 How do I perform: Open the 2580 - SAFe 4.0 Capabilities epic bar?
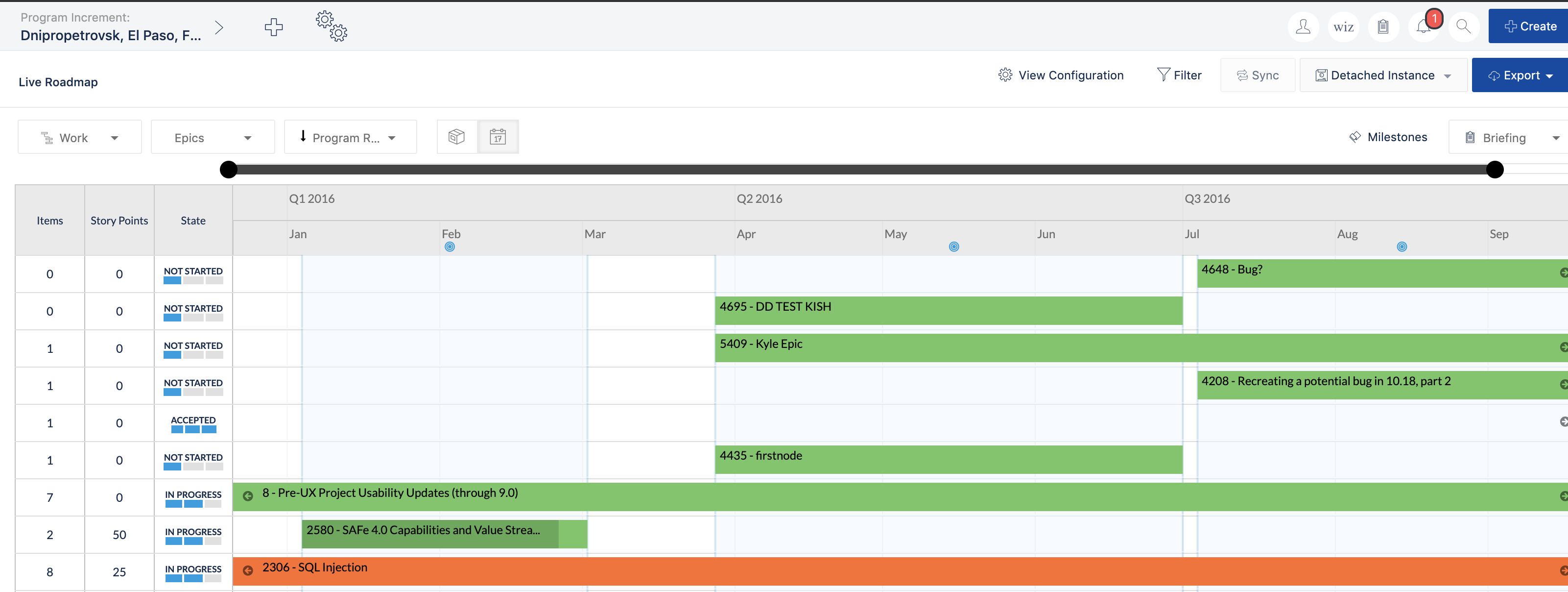[444, 534]
